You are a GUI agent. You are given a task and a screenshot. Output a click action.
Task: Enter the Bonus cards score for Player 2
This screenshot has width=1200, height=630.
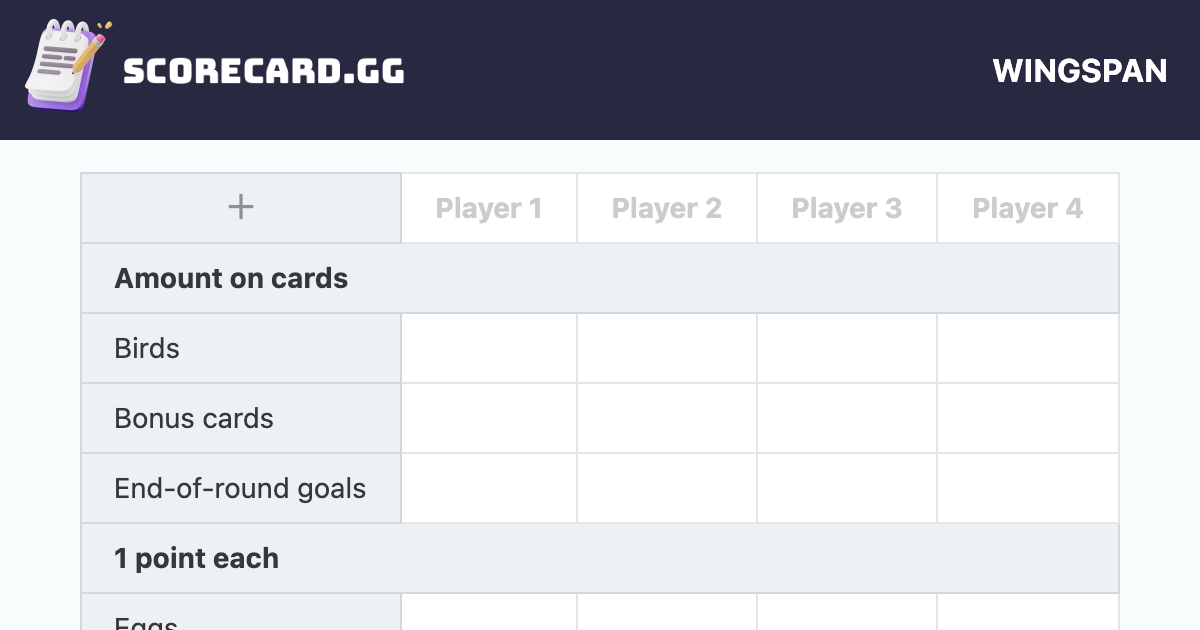(667, 418)
